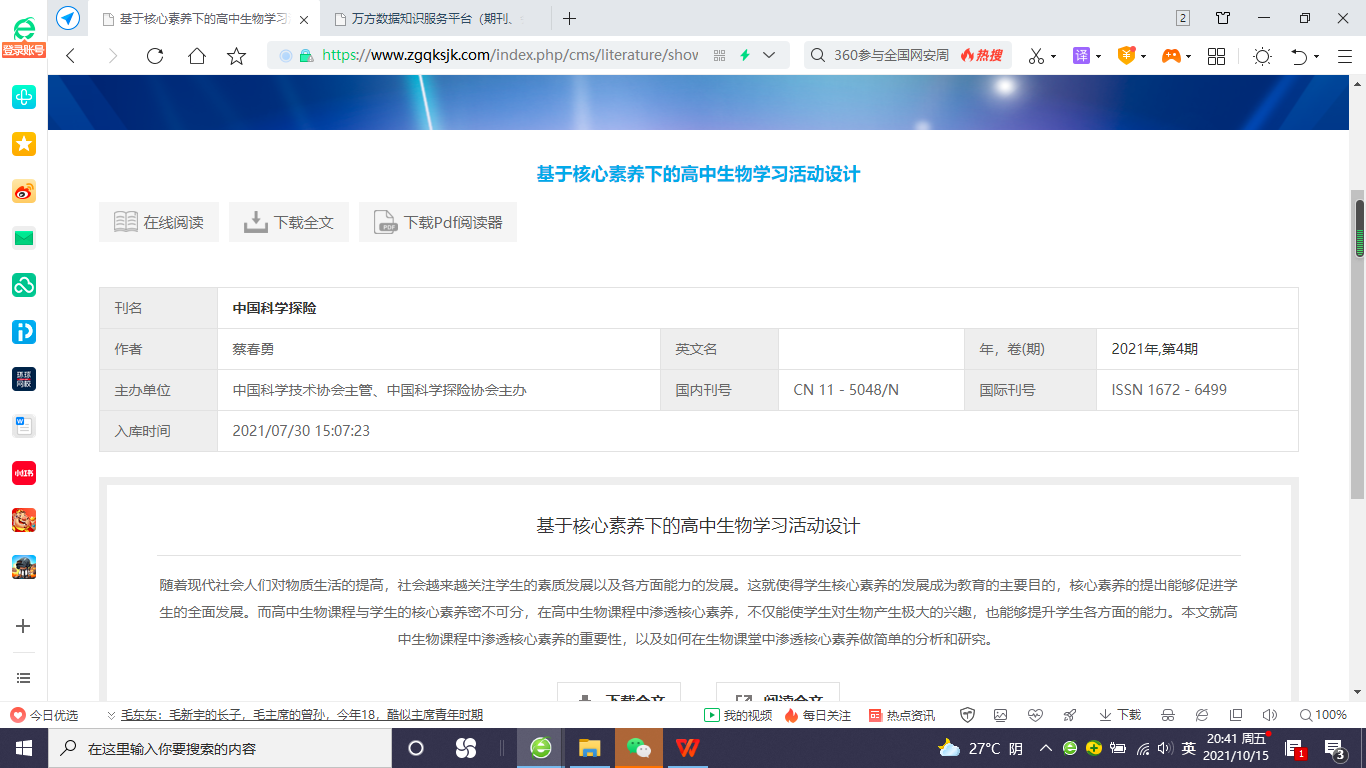Image resolution: width=1366 pixels, height=768 pixels.
Task: Open the skin shirt icon
Action: tap(1222, 18)
